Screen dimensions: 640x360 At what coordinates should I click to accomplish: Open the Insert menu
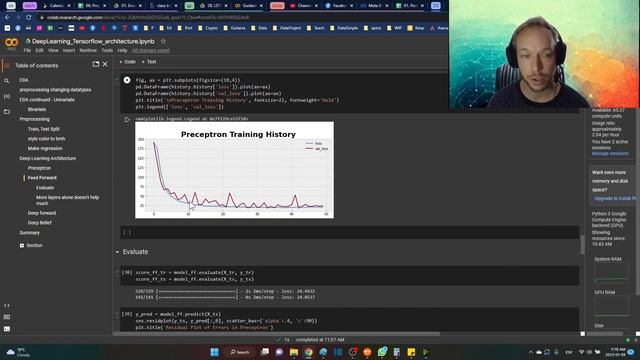coord(69,51)
